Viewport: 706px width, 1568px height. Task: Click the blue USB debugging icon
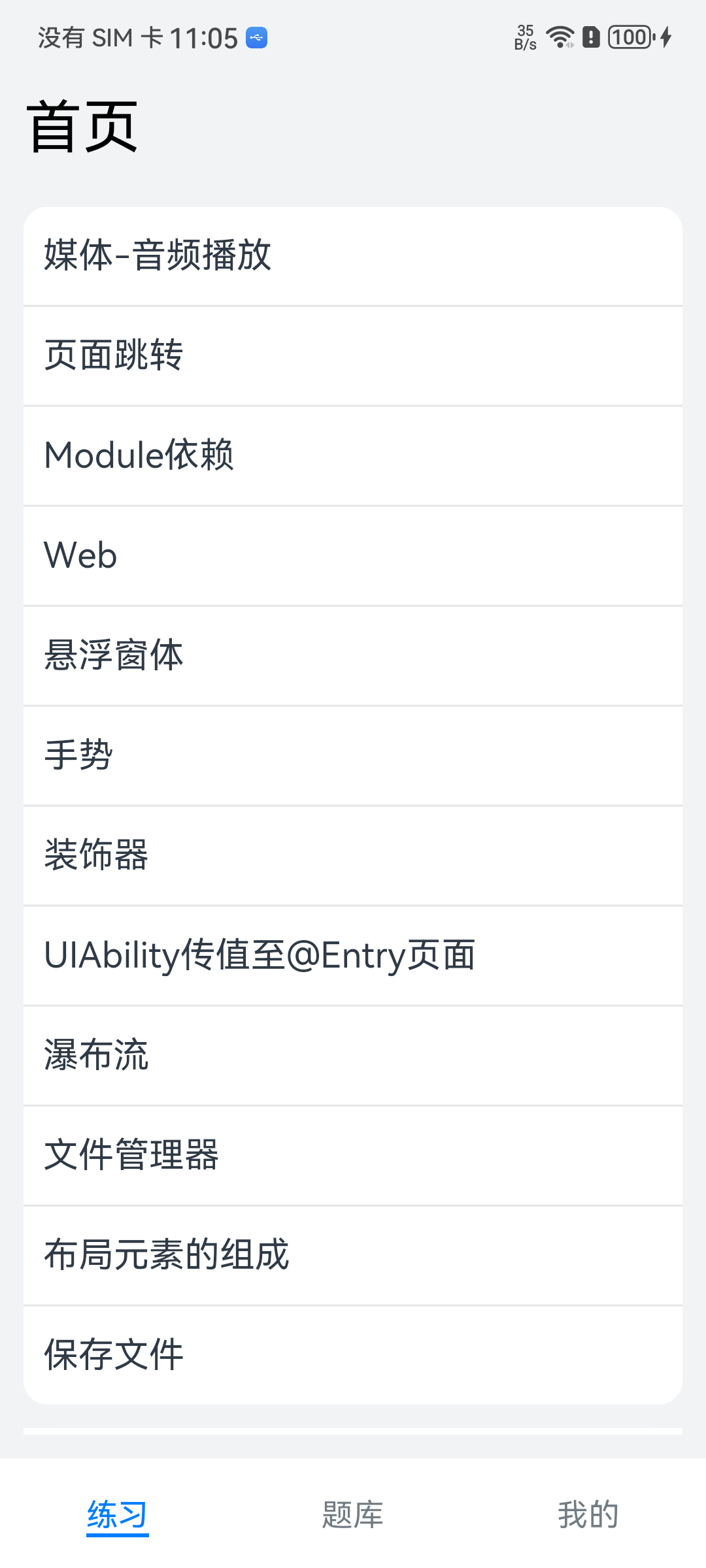(256, 38)
